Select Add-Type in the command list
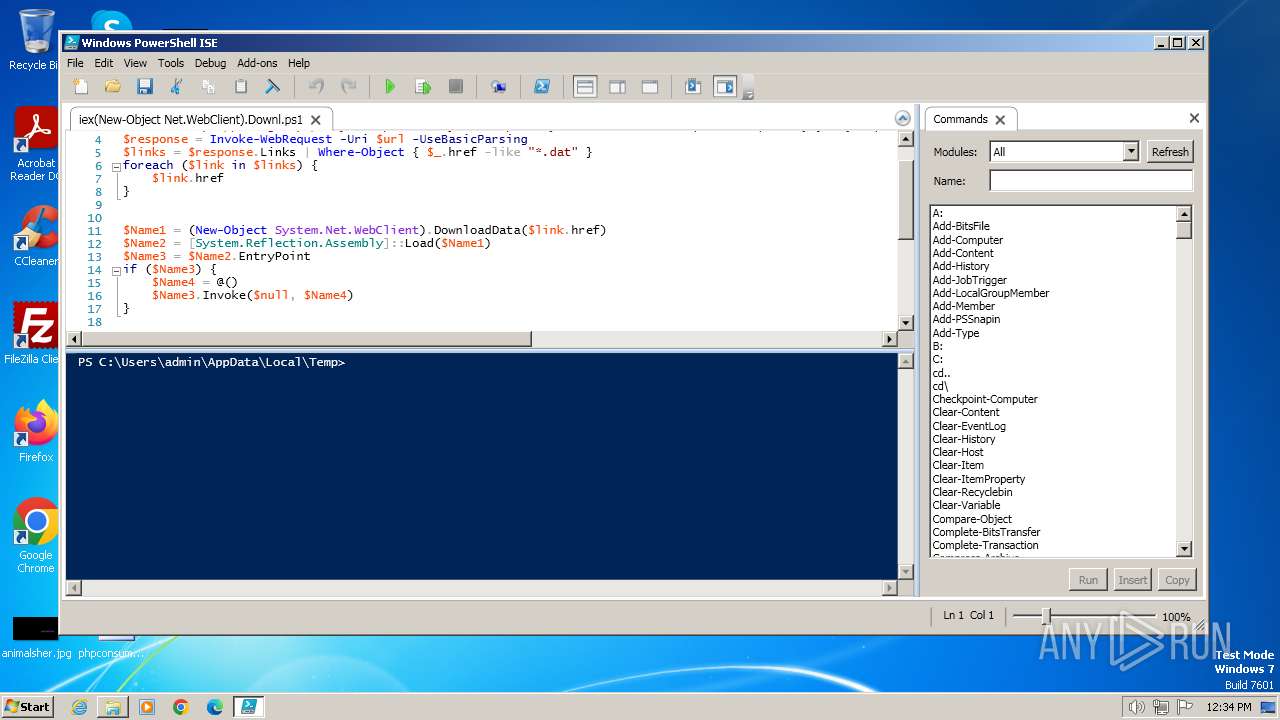1280x720 pixels. pos(955,333)
